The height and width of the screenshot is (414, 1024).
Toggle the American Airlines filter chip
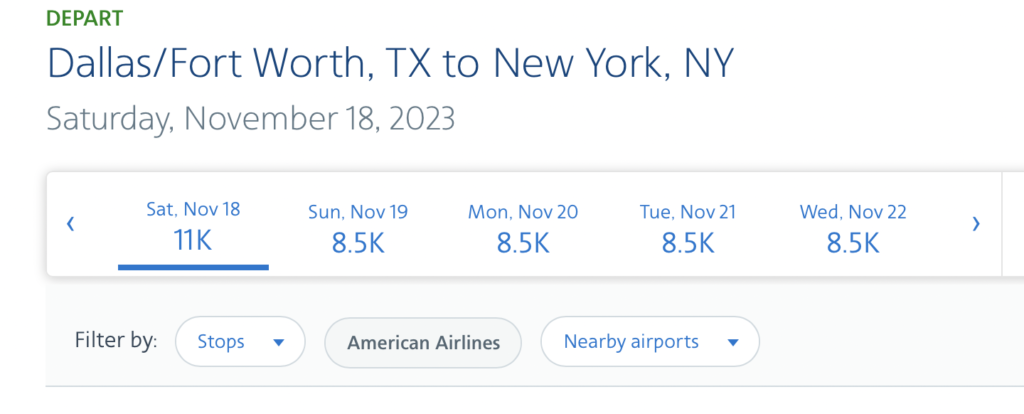pyautogui.click(x=423, y=342)
